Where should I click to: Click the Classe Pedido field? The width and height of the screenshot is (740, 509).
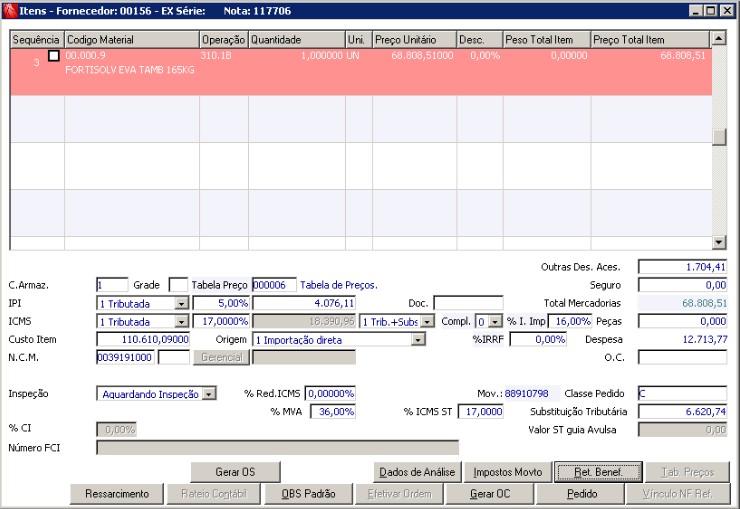682,393
